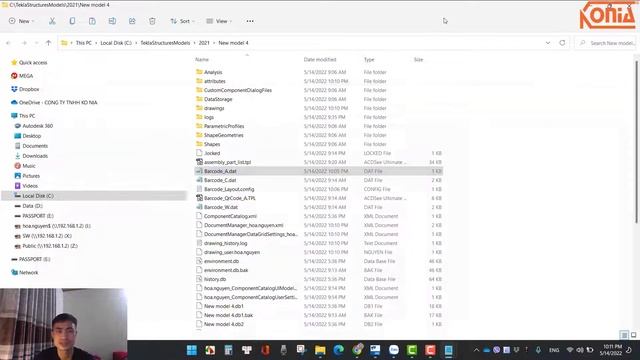
Task: Open File Explorer from the taskbar
Action: tap(320, 350)
